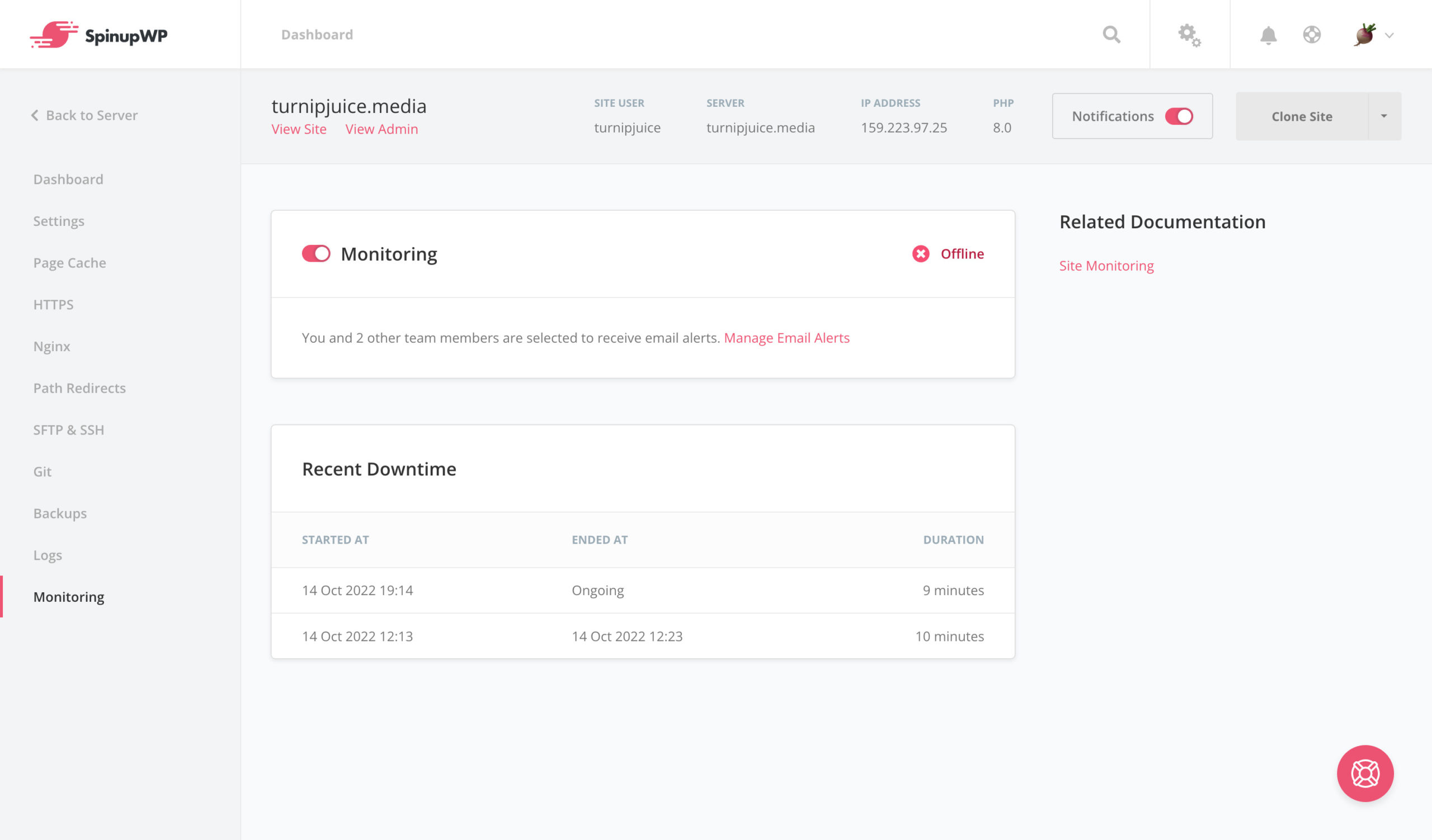Open the settings gears icon
Screen dimensions: 1432x840
(x=1189, y=35)
